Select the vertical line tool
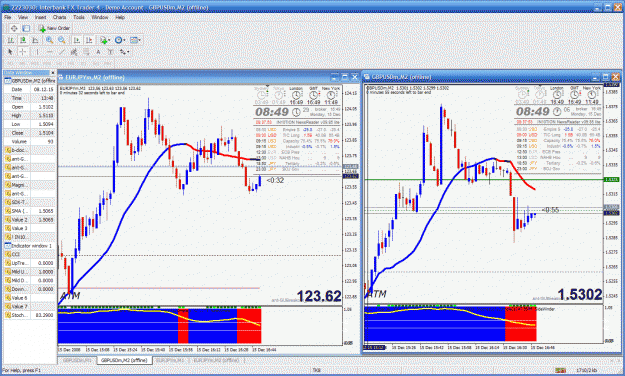The height and width of the screenshot is (376, 625). pos(37,52)
